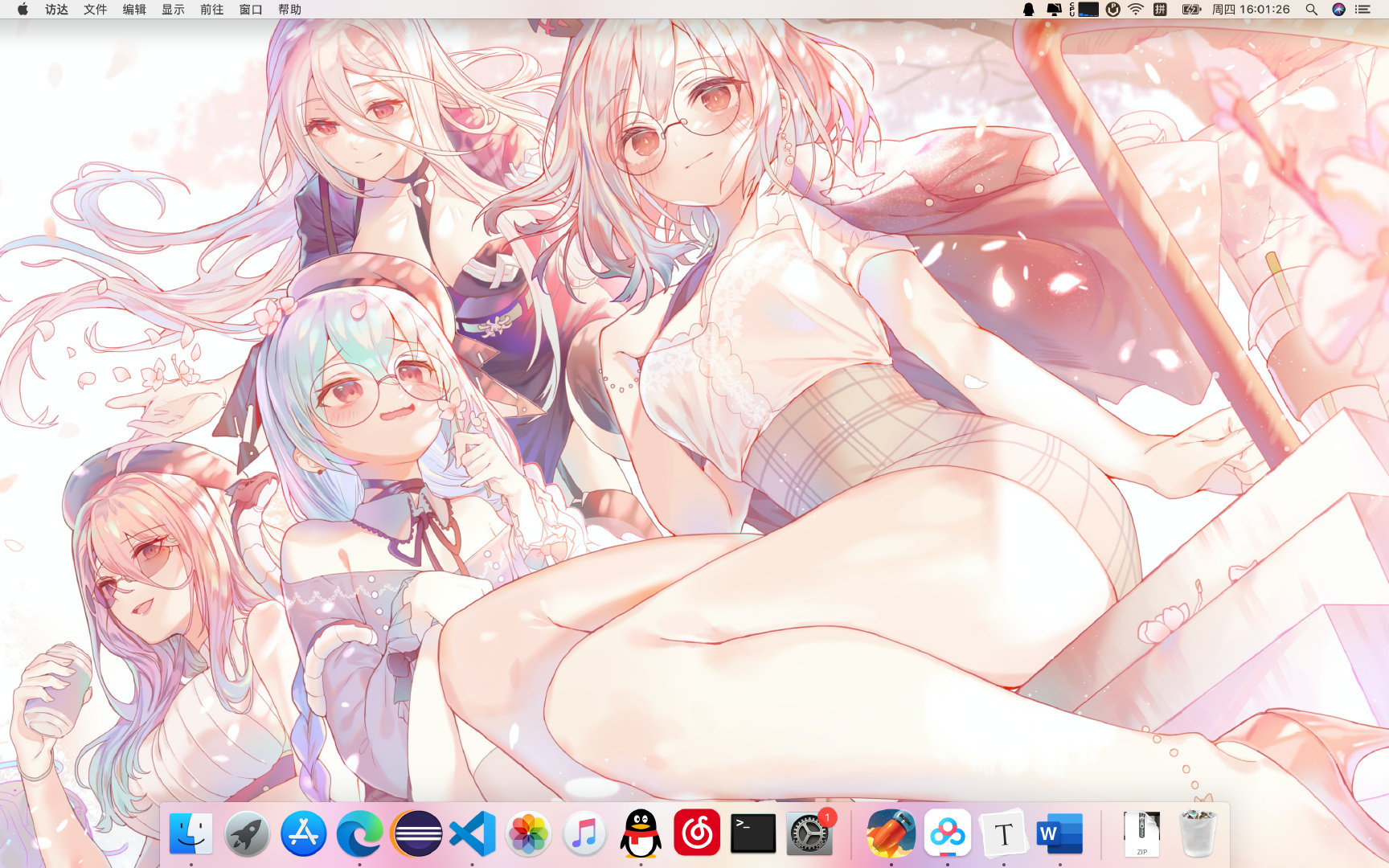
Task: Open the 文件 menu
Action: [95, 10]
